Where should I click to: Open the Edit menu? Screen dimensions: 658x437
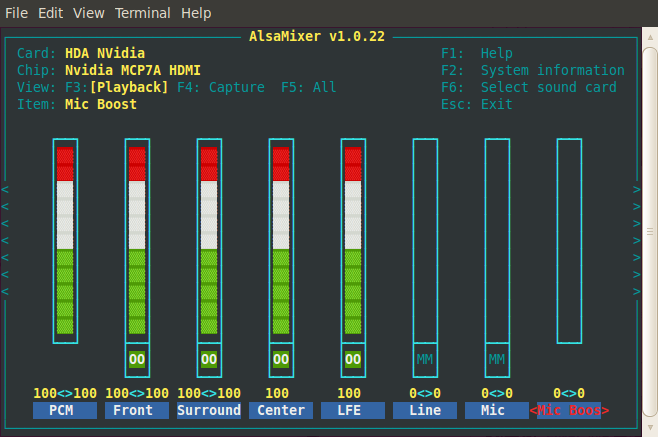tap(53, 13)
